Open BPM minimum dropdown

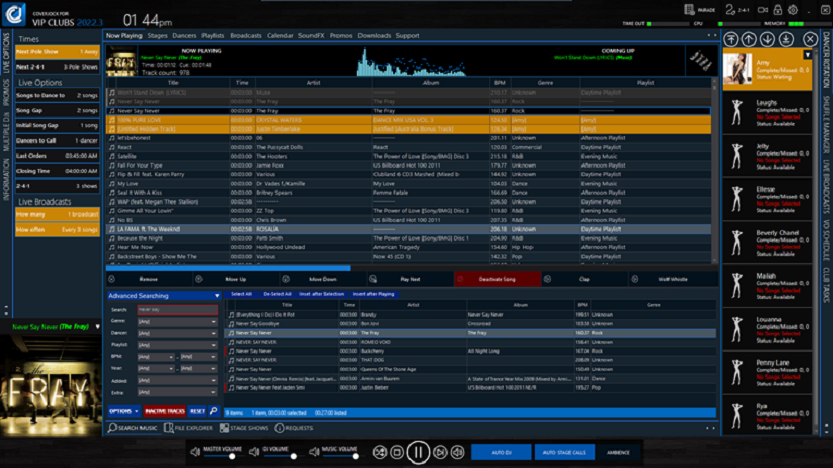(x=156, y=357)
